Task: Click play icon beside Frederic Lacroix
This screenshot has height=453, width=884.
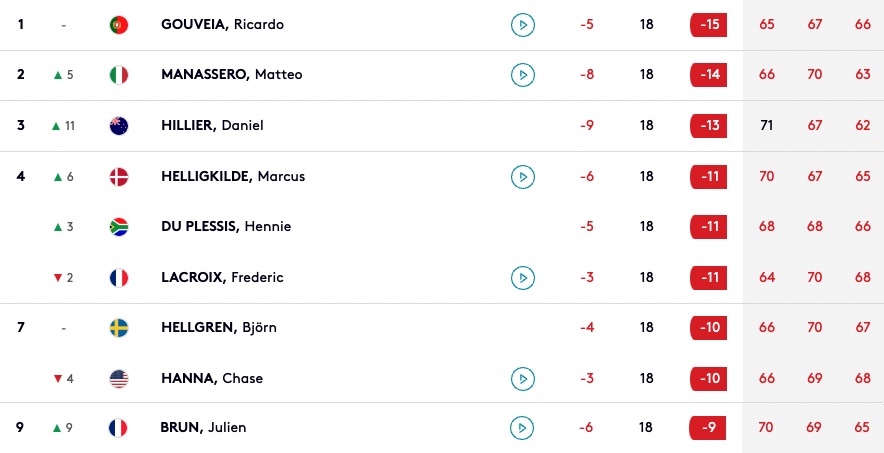Action: (523, 278)
